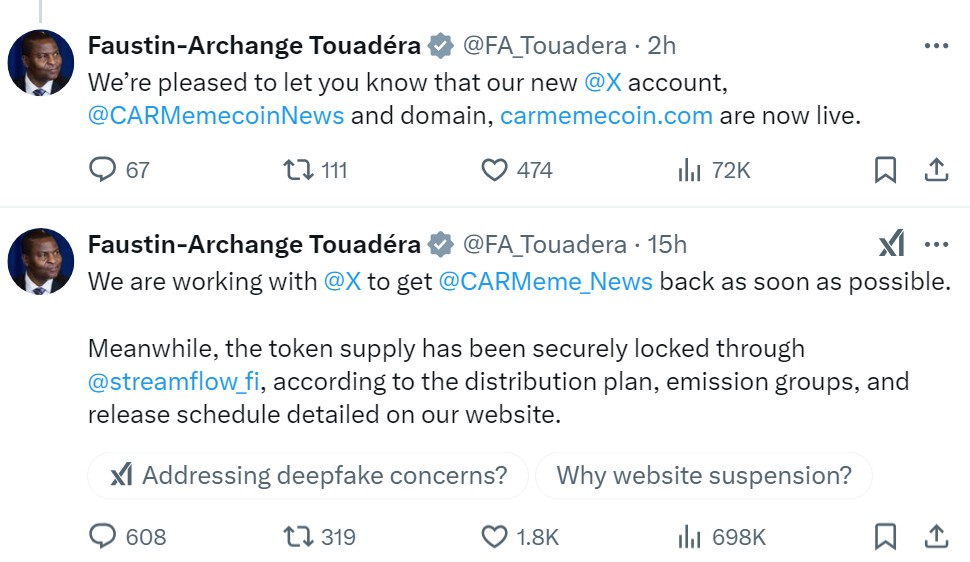The height and width of the screenshot is (562, 970).
Task: Like the tweet with 474 likes
Action: (x=495, y=170)
